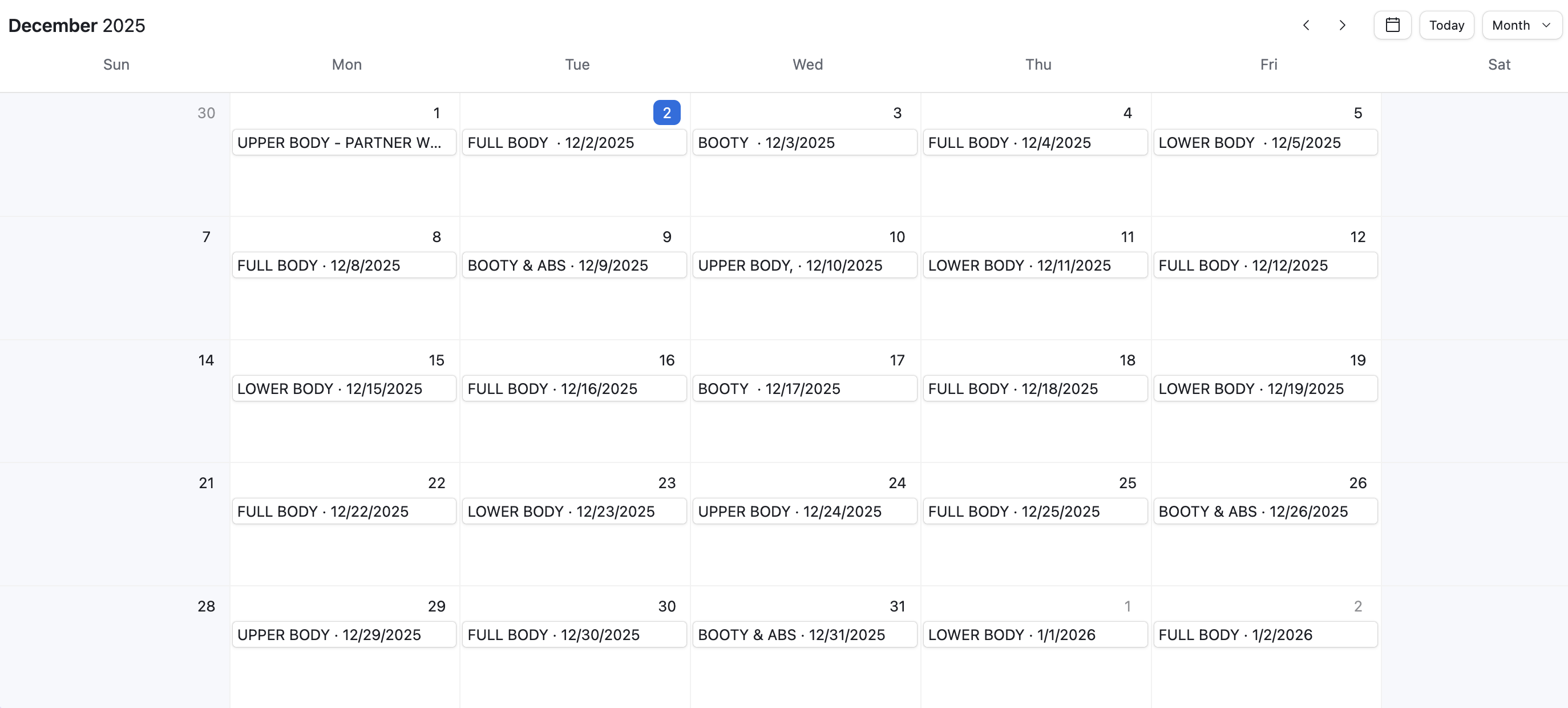Click the UPPER BODY event on 12/24/2025

pyautogui.click(x=804, y=511)
